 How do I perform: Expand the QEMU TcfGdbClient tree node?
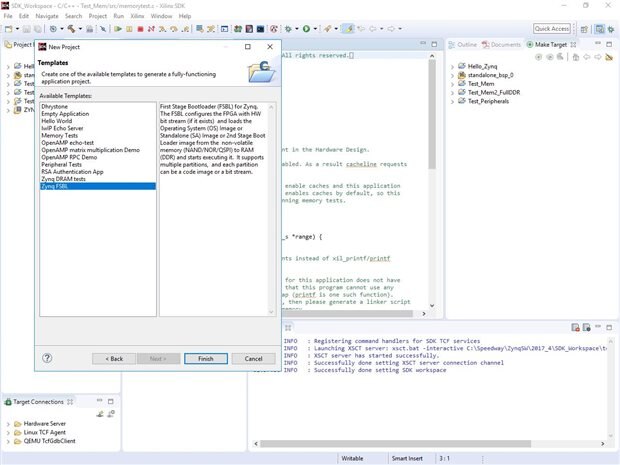(x=8, y=441)
